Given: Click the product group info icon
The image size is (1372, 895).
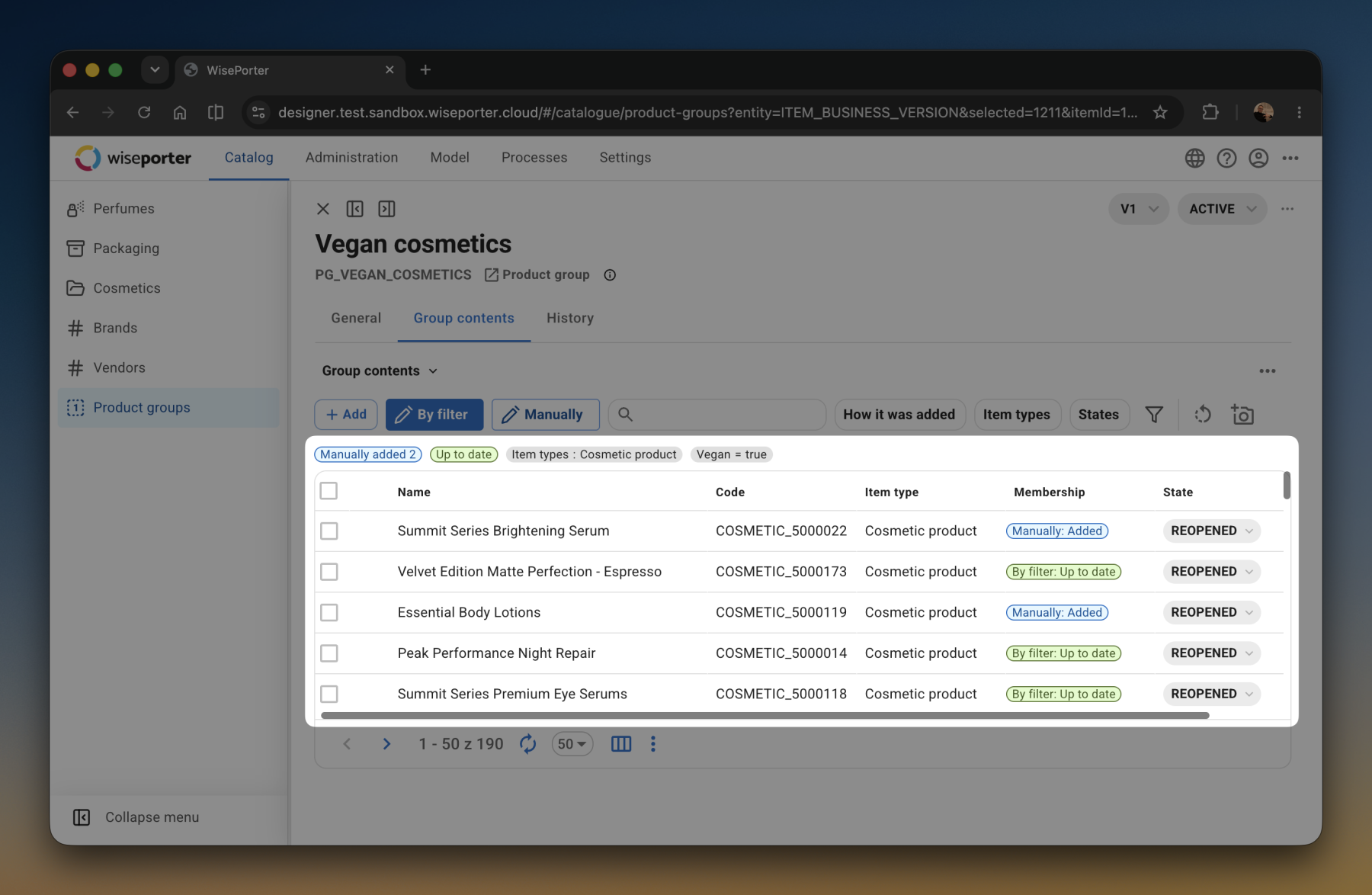Looking at the screenshot, I should coord(610,275).
